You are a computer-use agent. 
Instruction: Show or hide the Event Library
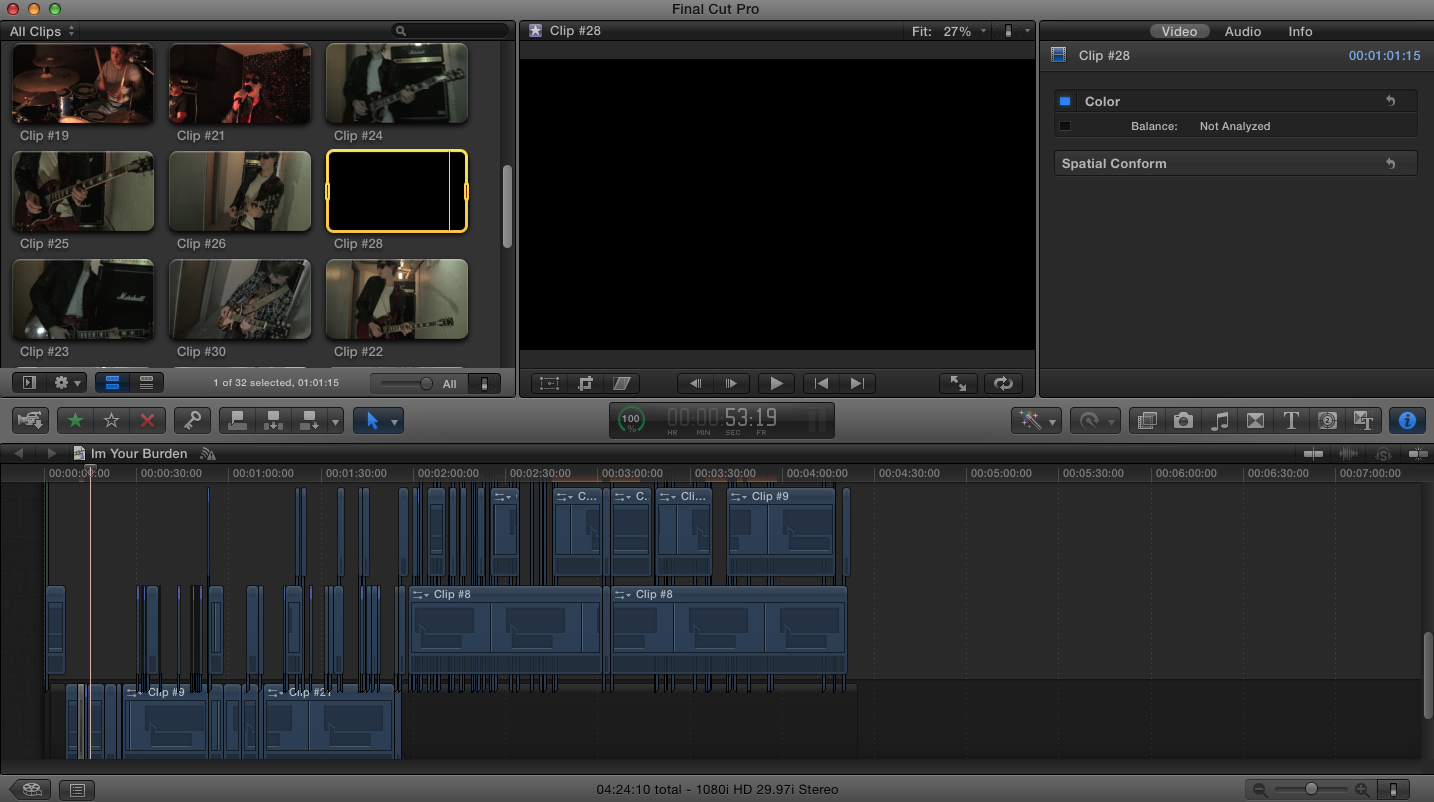tap(29, 382)
